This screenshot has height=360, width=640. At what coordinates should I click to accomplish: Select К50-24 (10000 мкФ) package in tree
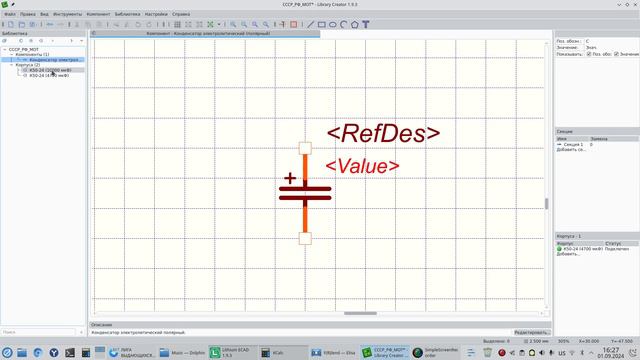50,70
